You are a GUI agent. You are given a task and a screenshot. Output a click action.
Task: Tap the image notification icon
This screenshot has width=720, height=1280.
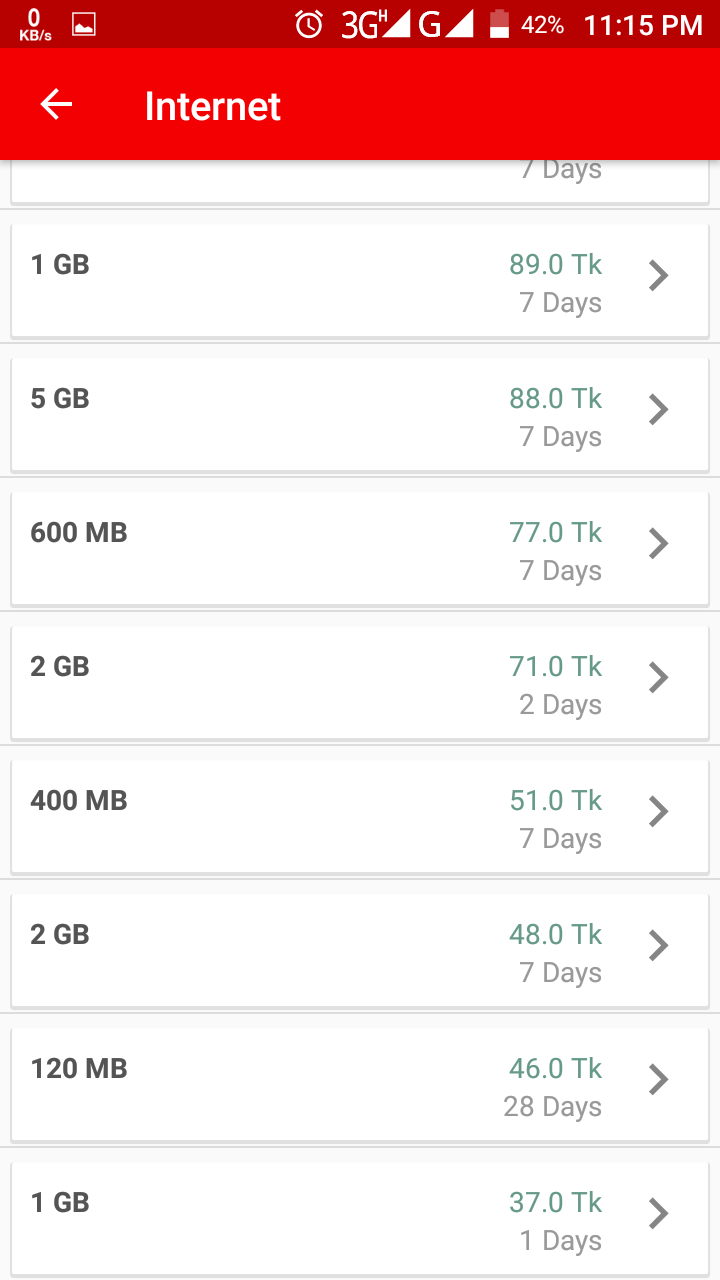pos(84,24)
